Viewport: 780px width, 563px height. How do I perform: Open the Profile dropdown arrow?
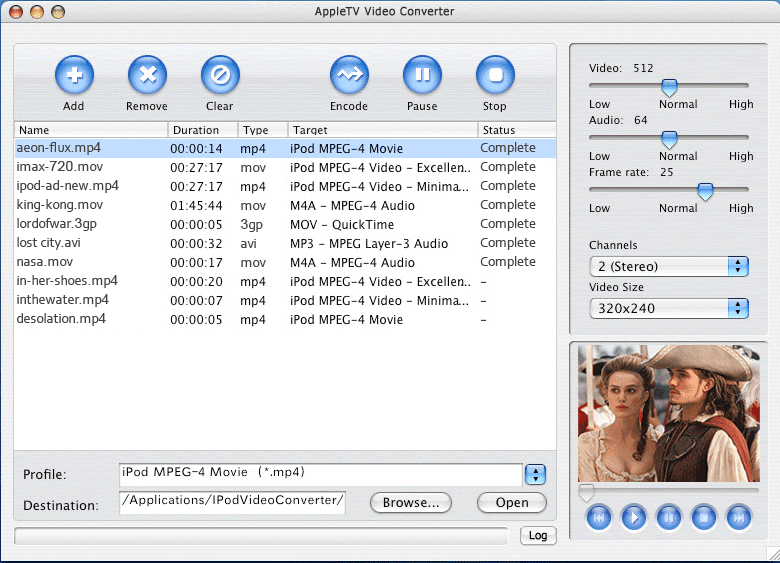[x=535, y=474]
